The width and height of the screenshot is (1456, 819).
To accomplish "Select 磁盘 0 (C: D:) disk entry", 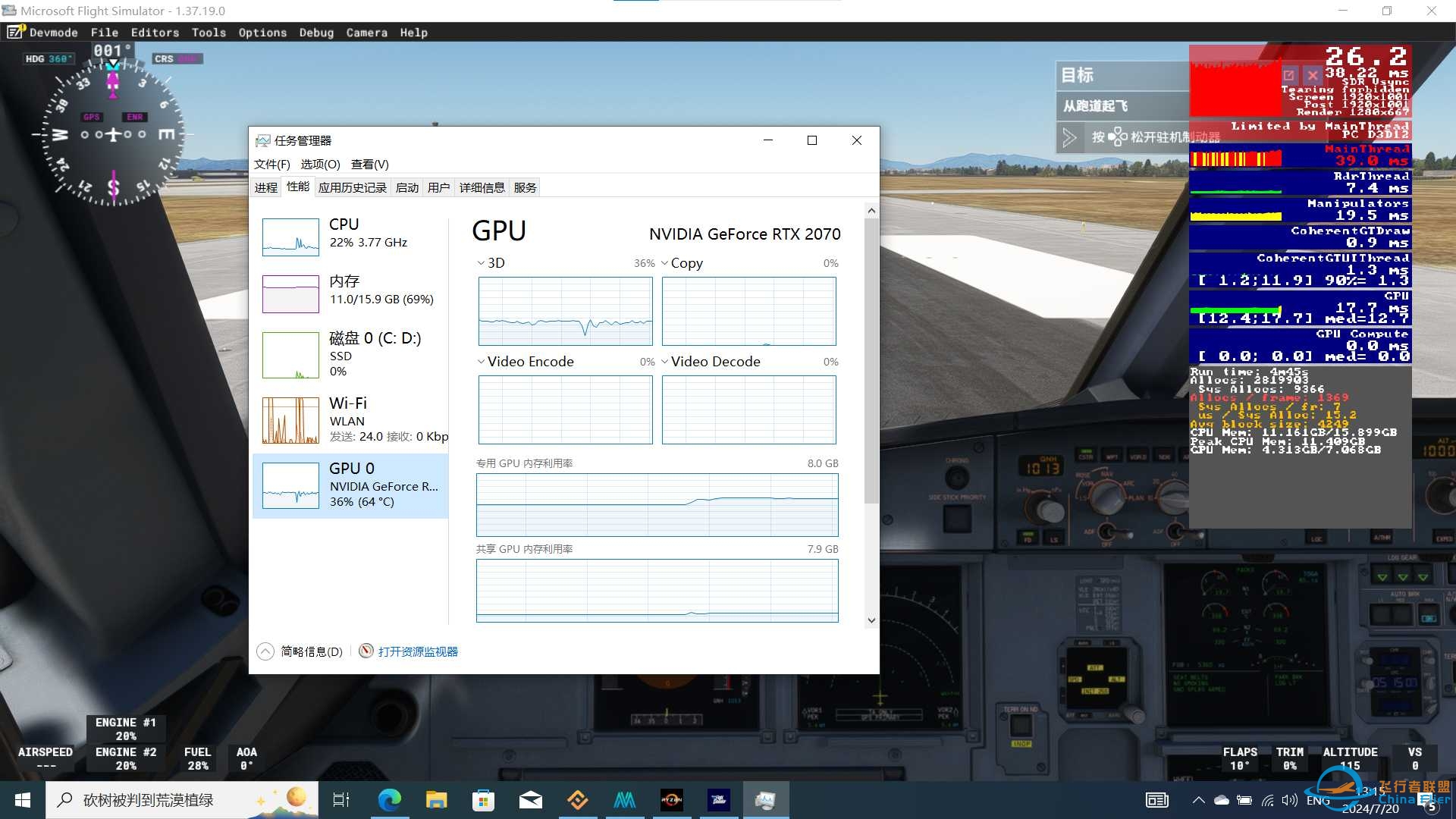I will [x=350, y=354].
